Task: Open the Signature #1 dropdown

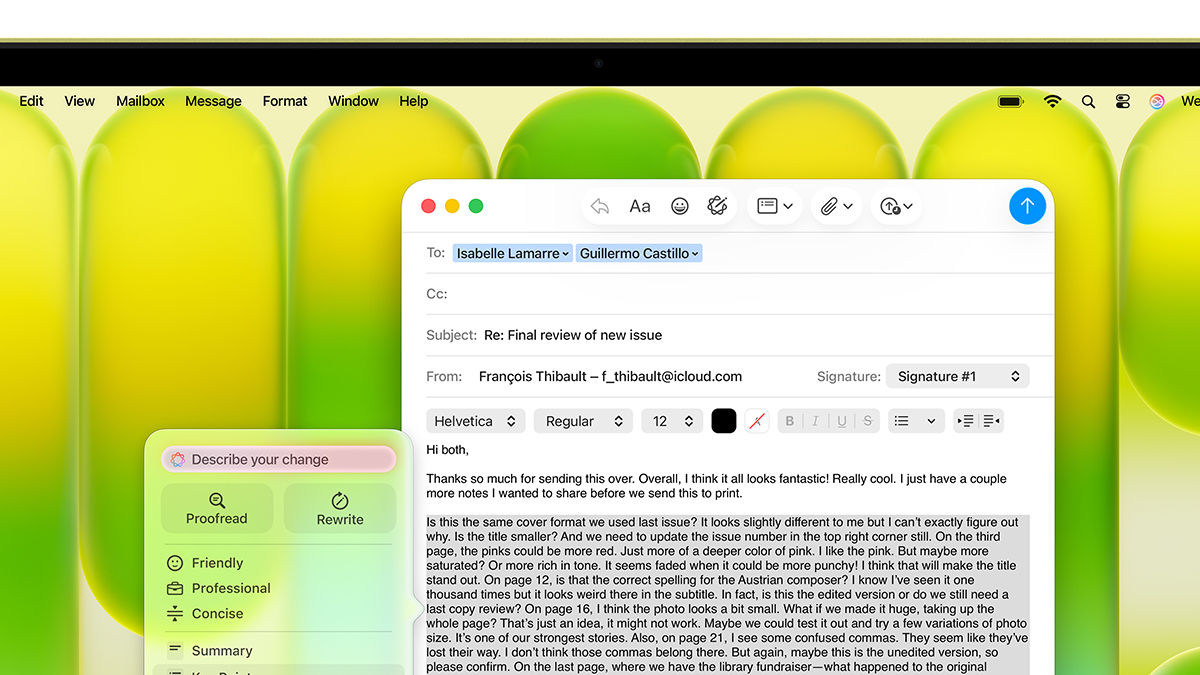Action: pyautogui.click(x=957, y=376)
